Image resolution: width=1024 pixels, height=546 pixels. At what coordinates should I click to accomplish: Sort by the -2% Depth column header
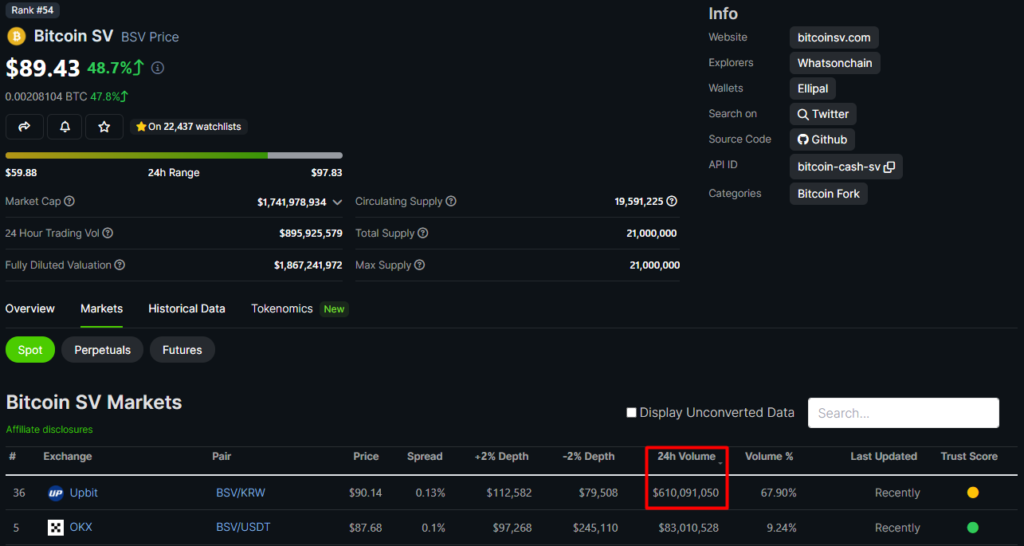[588, 457]
